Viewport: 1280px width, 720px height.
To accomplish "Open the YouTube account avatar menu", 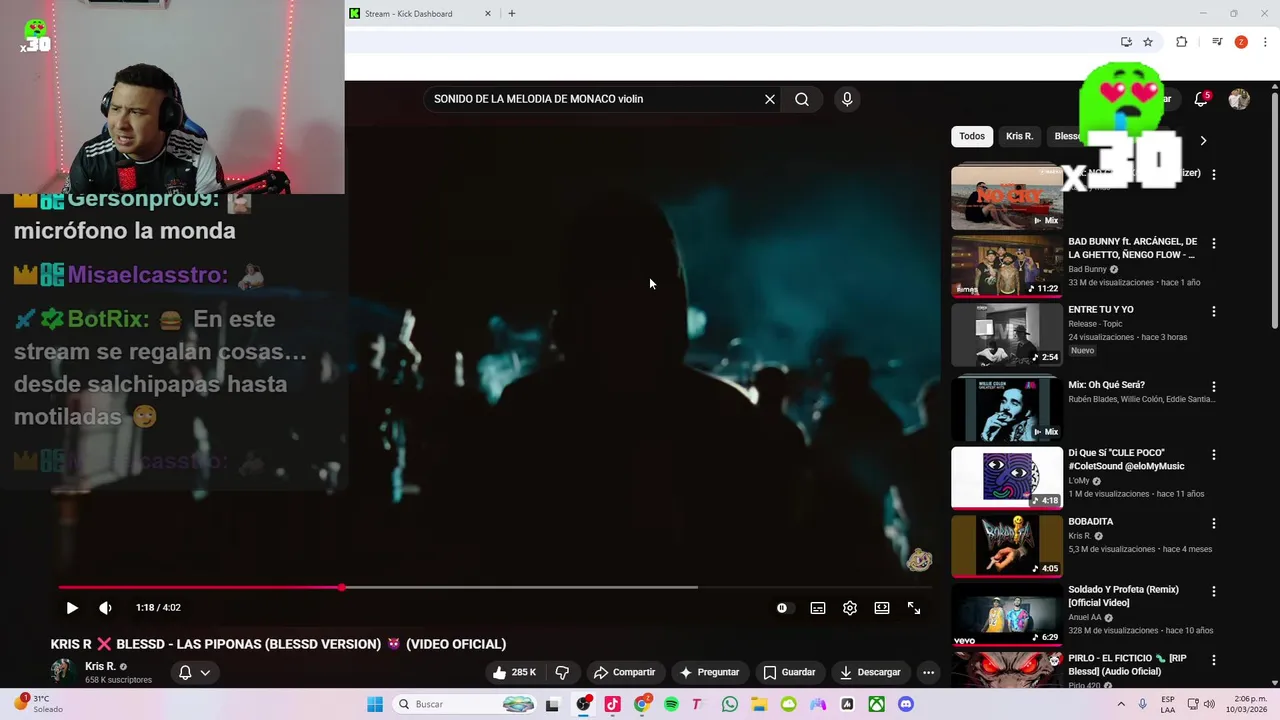I will 1239,99.
